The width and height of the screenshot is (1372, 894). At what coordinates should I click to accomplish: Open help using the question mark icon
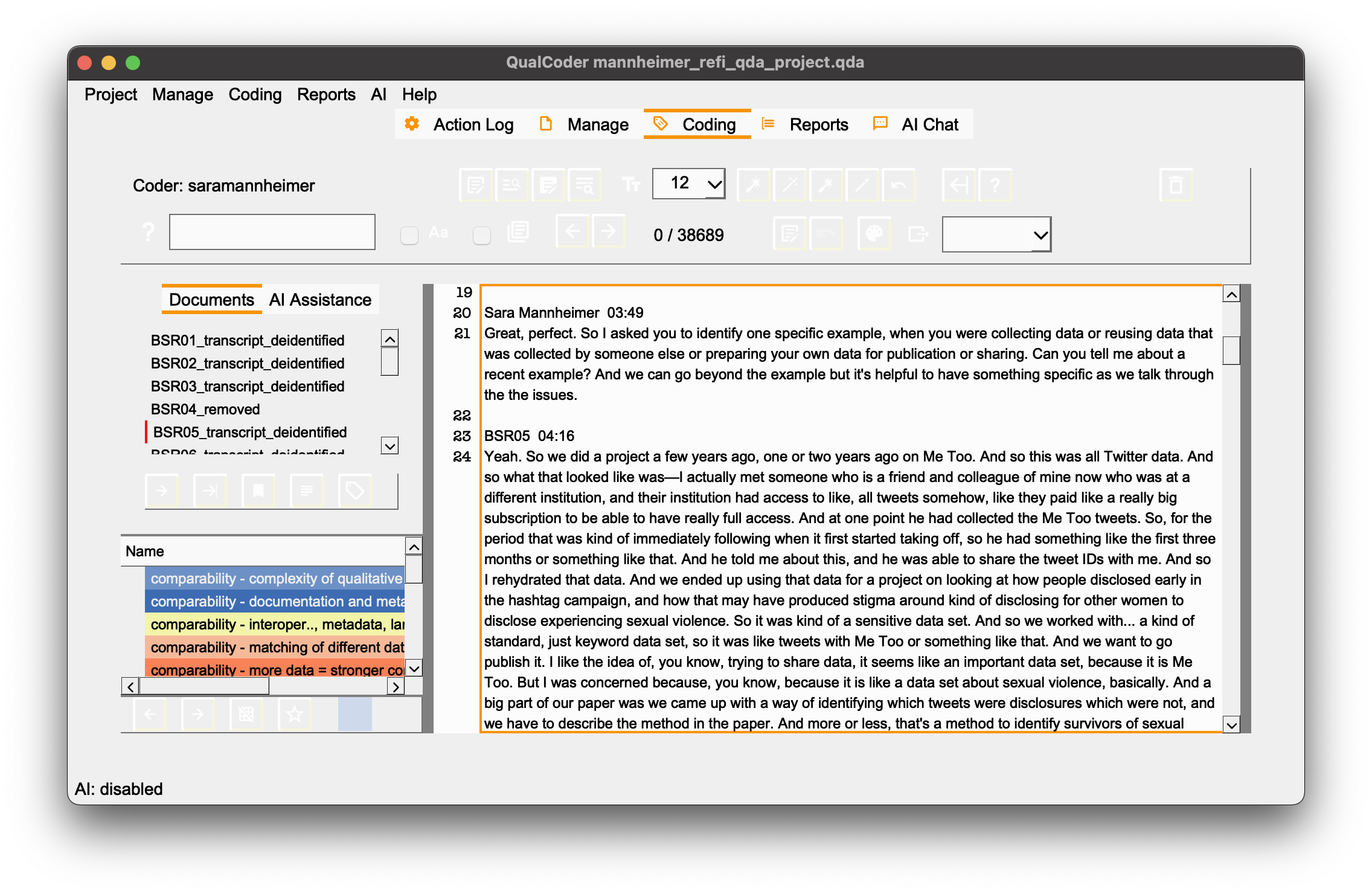click(995, 185)
